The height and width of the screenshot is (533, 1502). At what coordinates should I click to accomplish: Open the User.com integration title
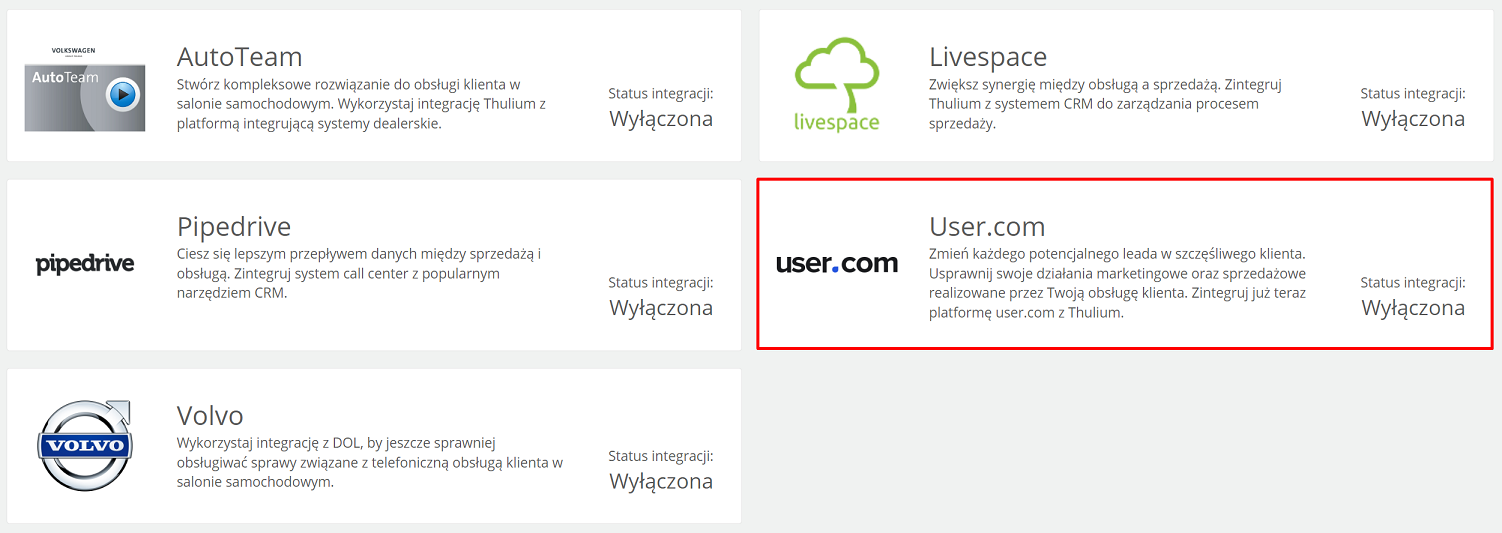pos(987,226)
